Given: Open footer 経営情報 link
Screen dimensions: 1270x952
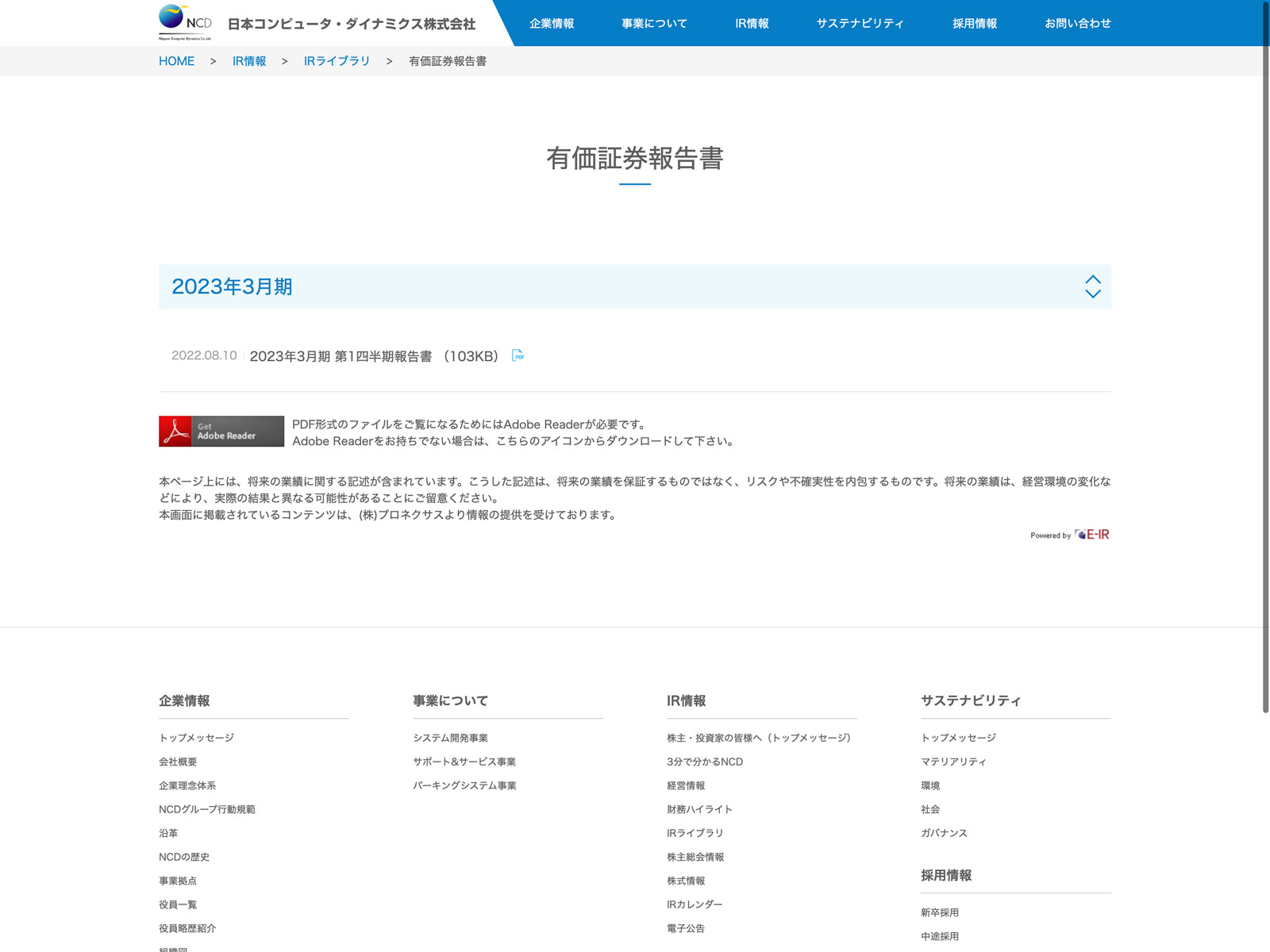Looking at the screenshot, I should point(686,785).
